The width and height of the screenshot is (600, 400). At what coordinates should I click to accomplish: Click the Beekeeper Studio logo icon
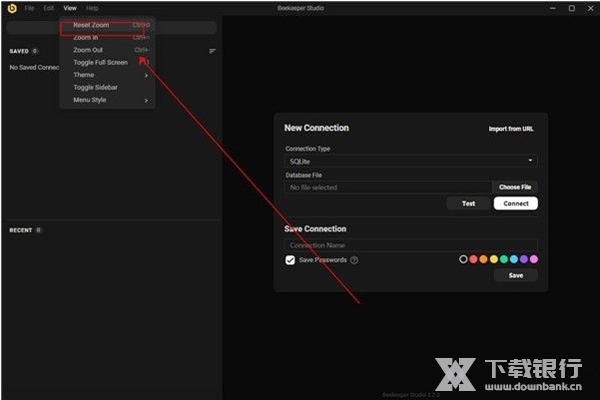(11, 8)
